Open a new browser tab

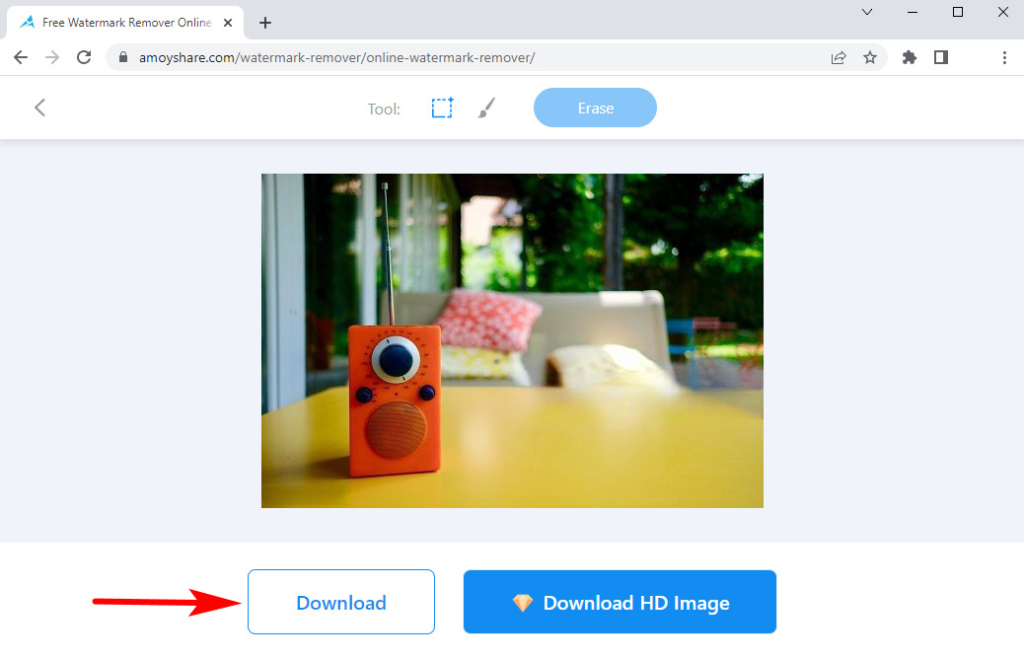pos(265,22)
